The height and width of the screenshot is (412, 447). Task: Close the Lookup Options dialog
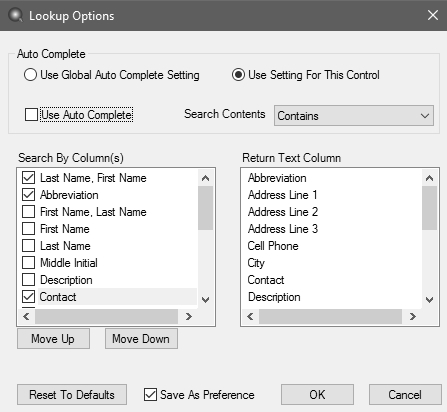[433, 15]
